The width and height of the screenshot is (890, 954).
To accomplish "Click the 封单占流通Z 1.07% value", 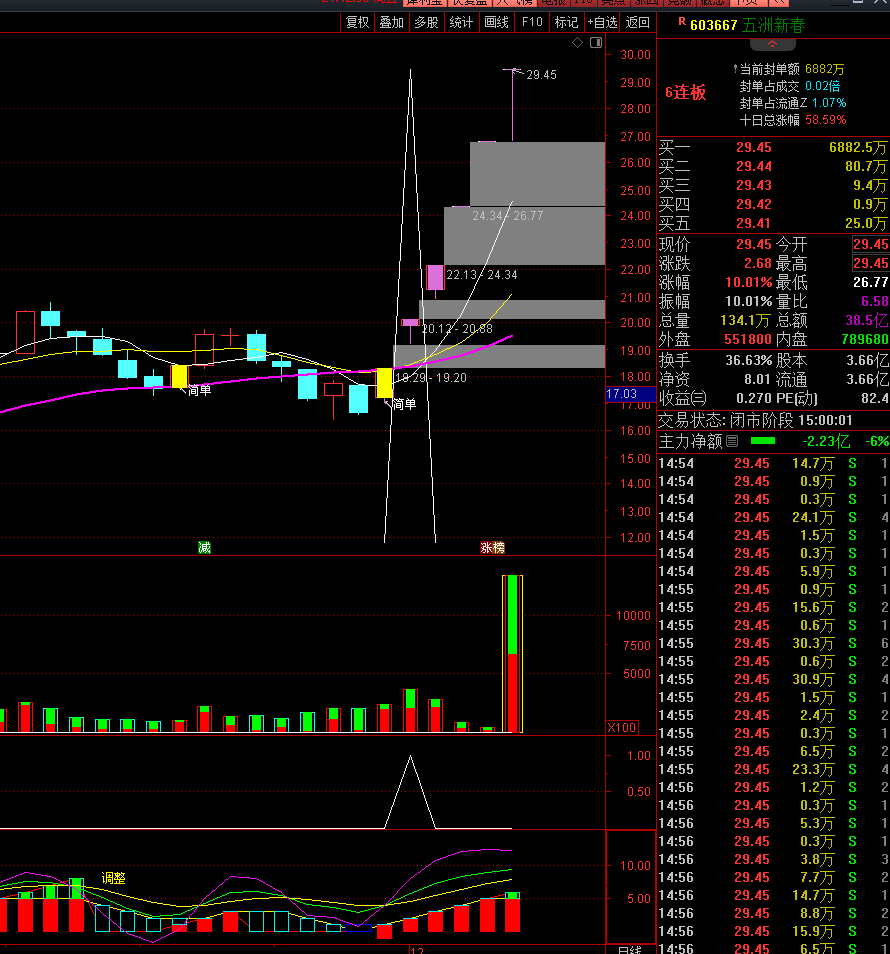I will click(829, 103).
